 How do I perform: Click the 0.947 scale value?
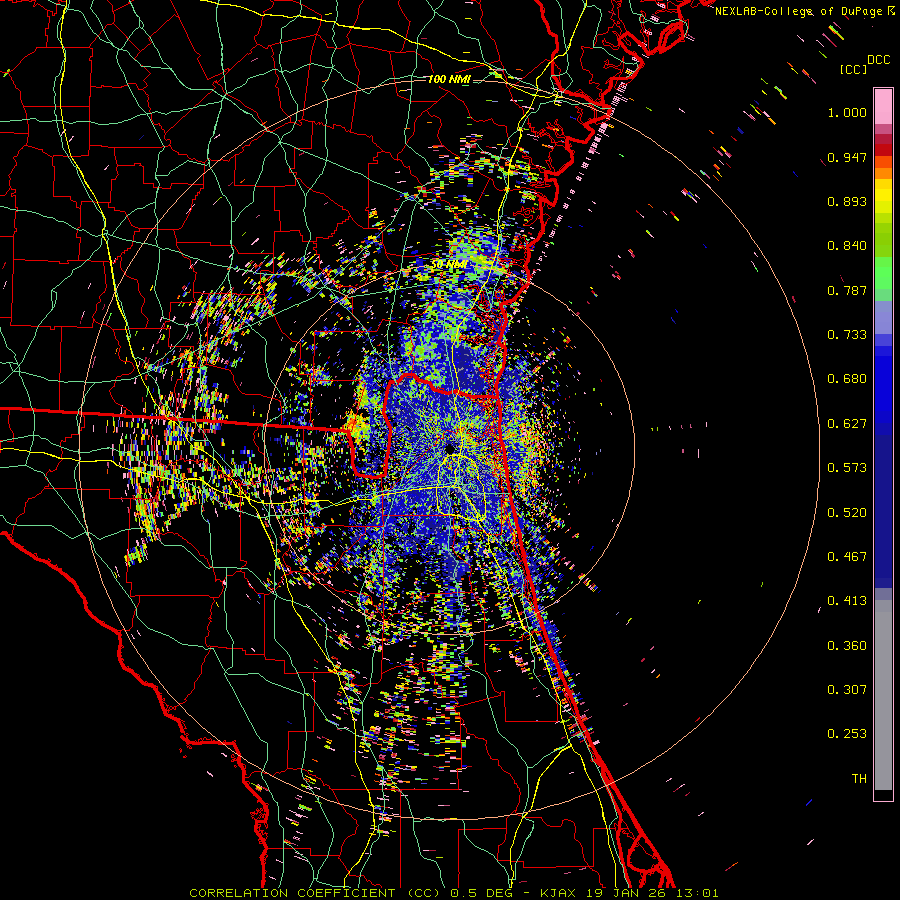pyautogui.click(x=847, y=157)
